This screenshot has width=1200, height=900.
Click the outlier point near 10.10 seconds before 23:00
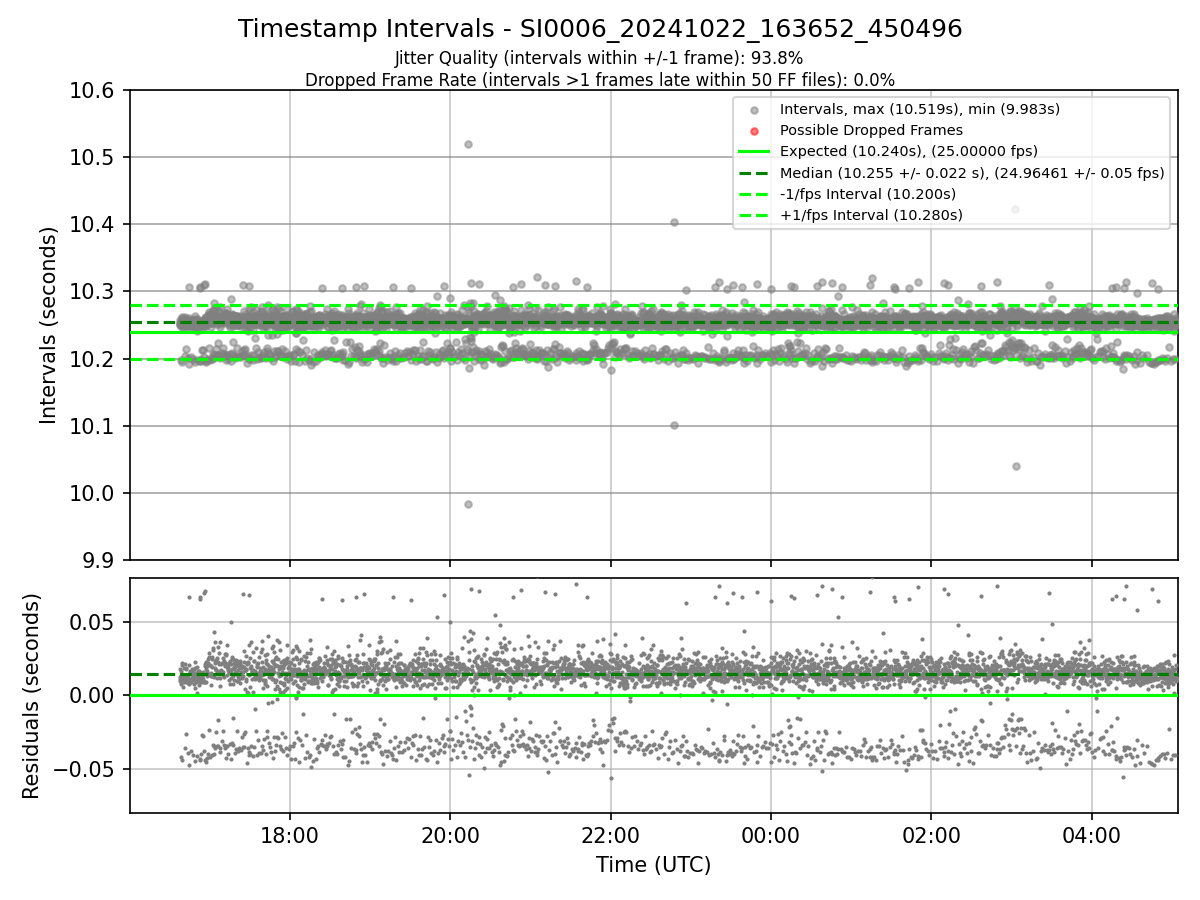(x=674, y=425)
